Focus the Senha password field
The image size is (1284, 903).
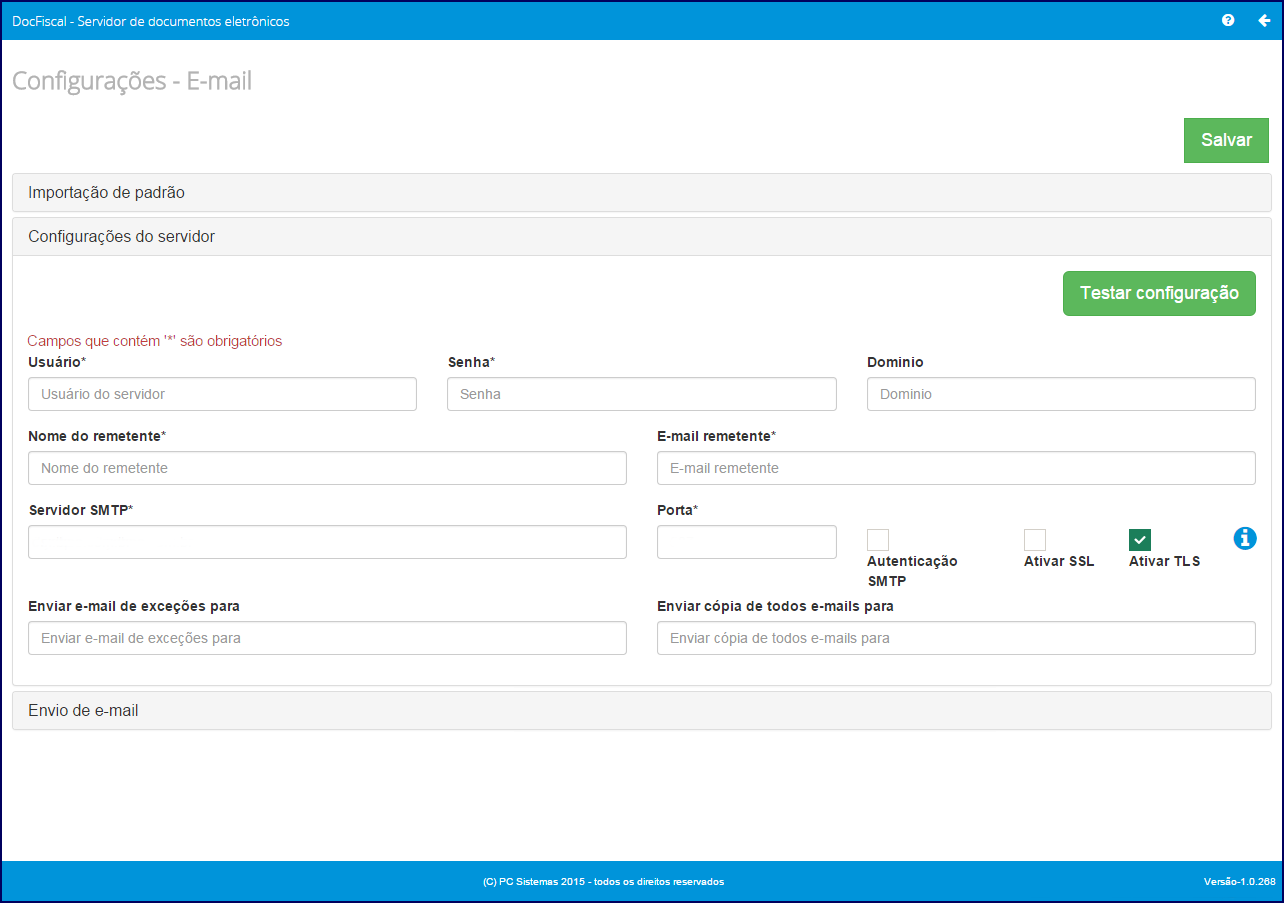tap(642, 394)
